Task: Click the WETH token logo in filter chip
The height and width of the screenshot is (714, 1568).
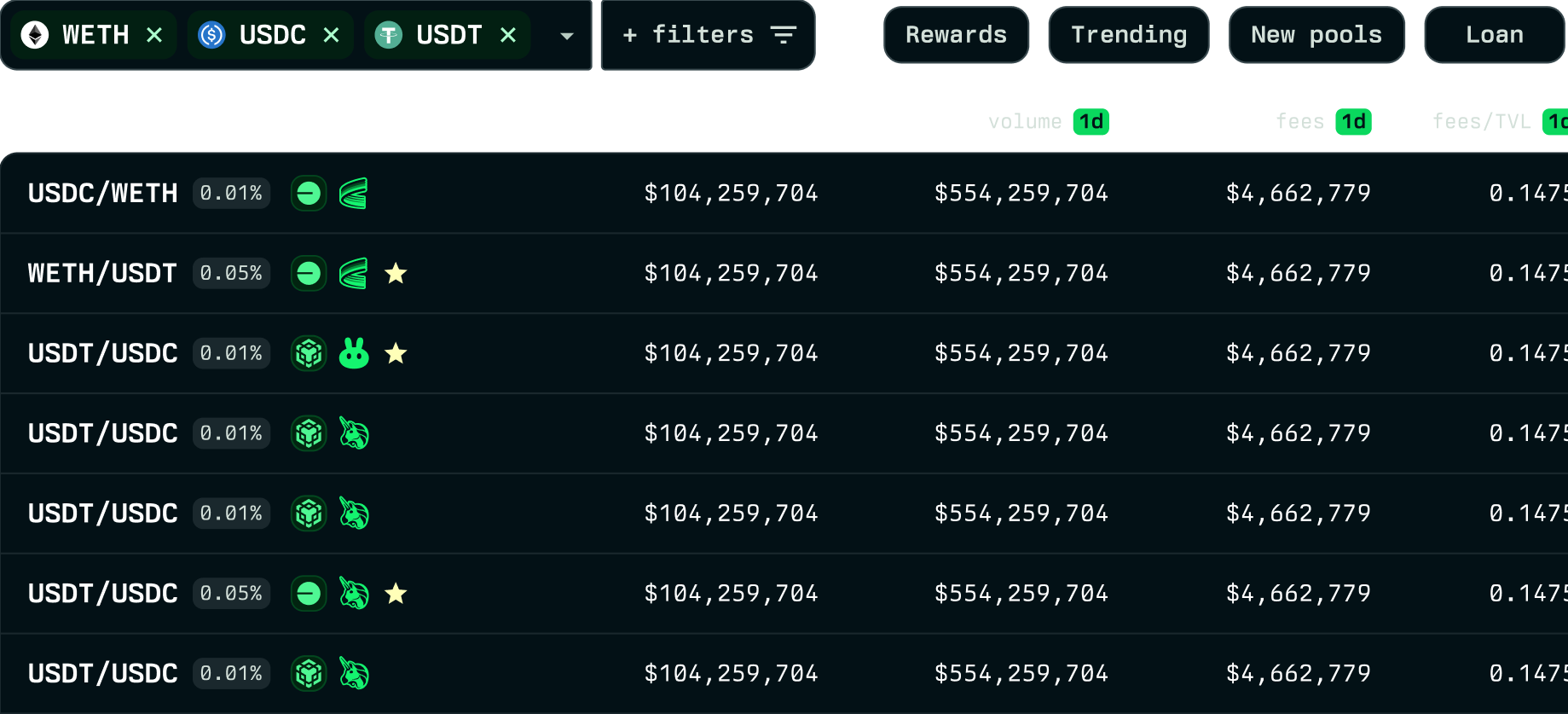Action: [x=35, y=35]
